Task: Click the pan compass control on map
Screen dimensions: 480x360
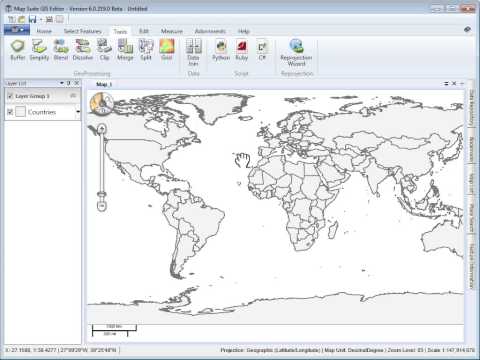Action: point(102,104)
